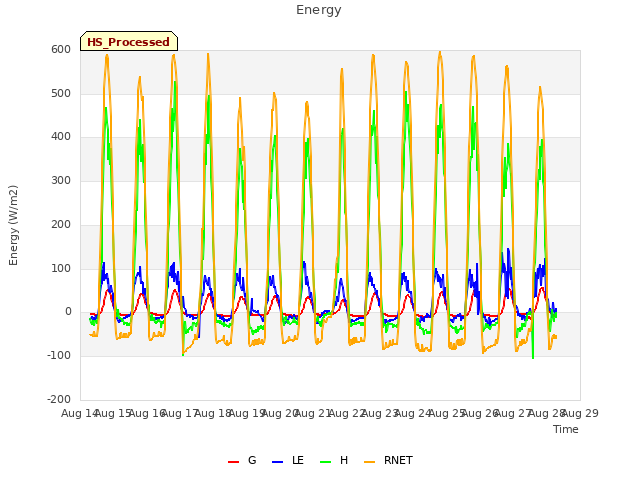Click the HS_Processed annotation label
640x480 pixels.
tap(129, 41)
